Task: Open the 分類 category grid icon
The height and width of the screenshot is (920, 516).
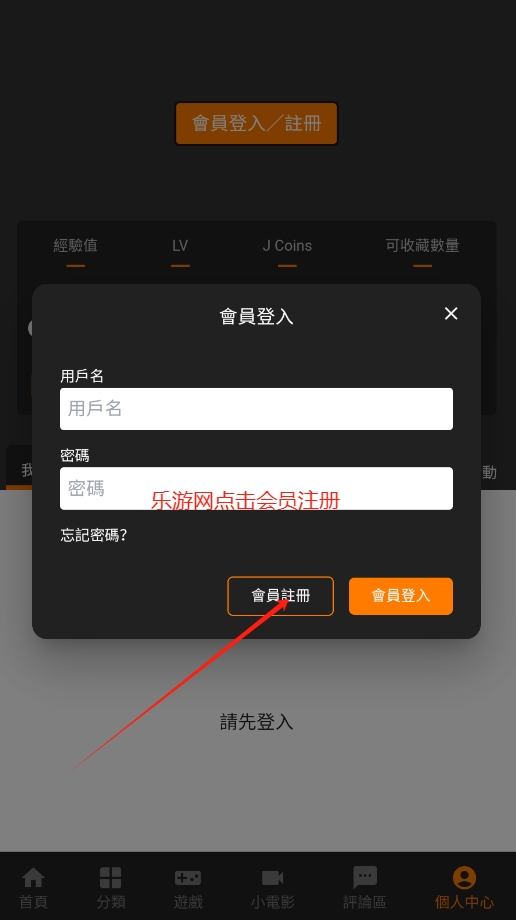Action: 110,878
